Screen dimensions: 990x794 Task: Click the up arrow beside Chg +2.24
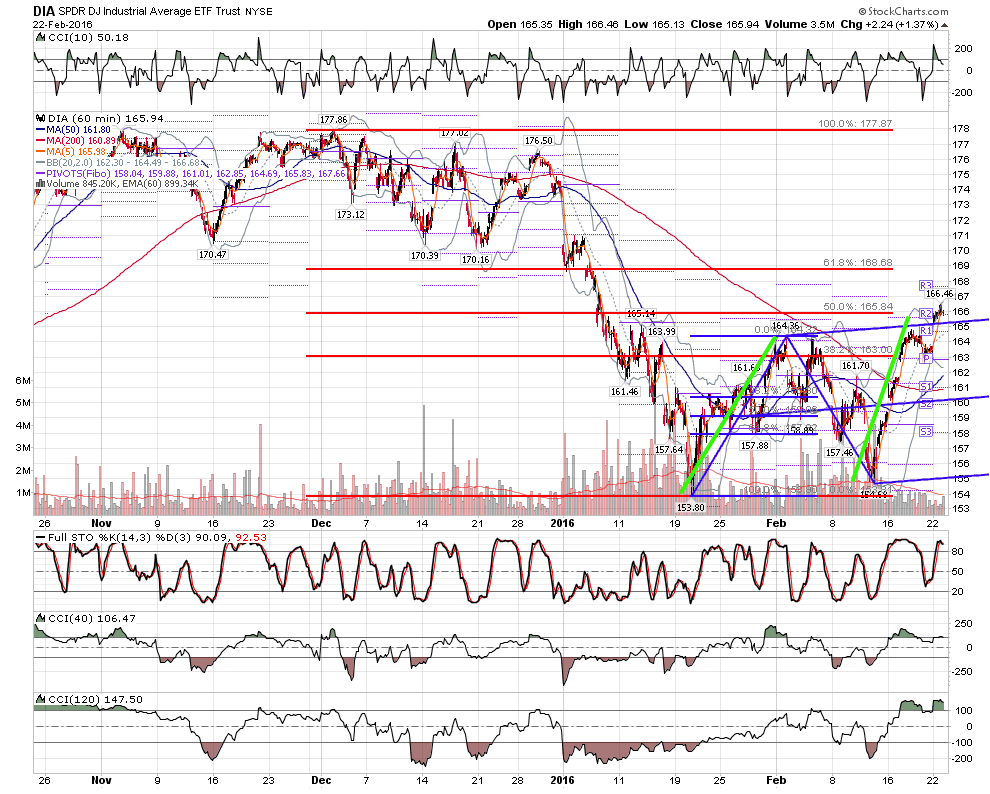click(945, 25)
